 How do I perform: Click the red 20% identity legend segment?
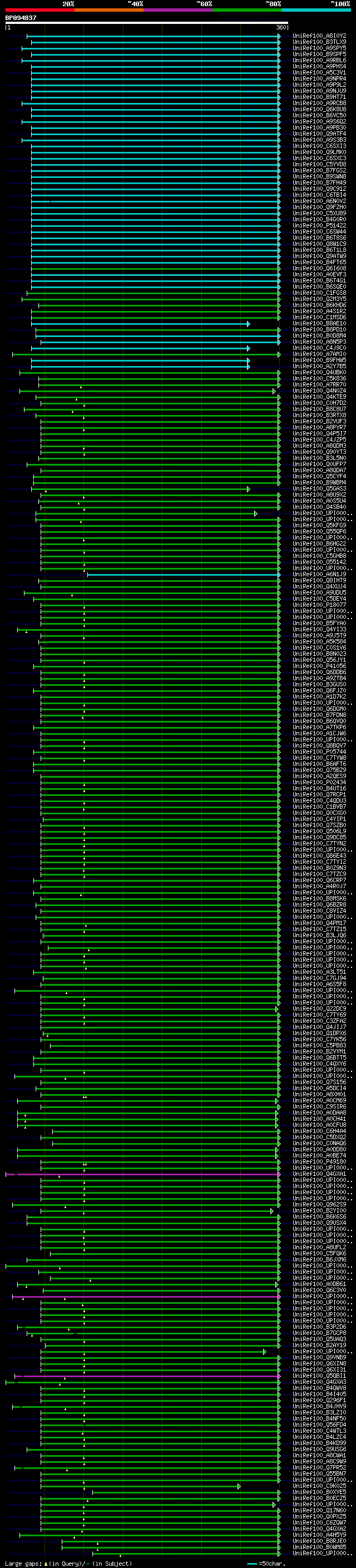point(39,10)
